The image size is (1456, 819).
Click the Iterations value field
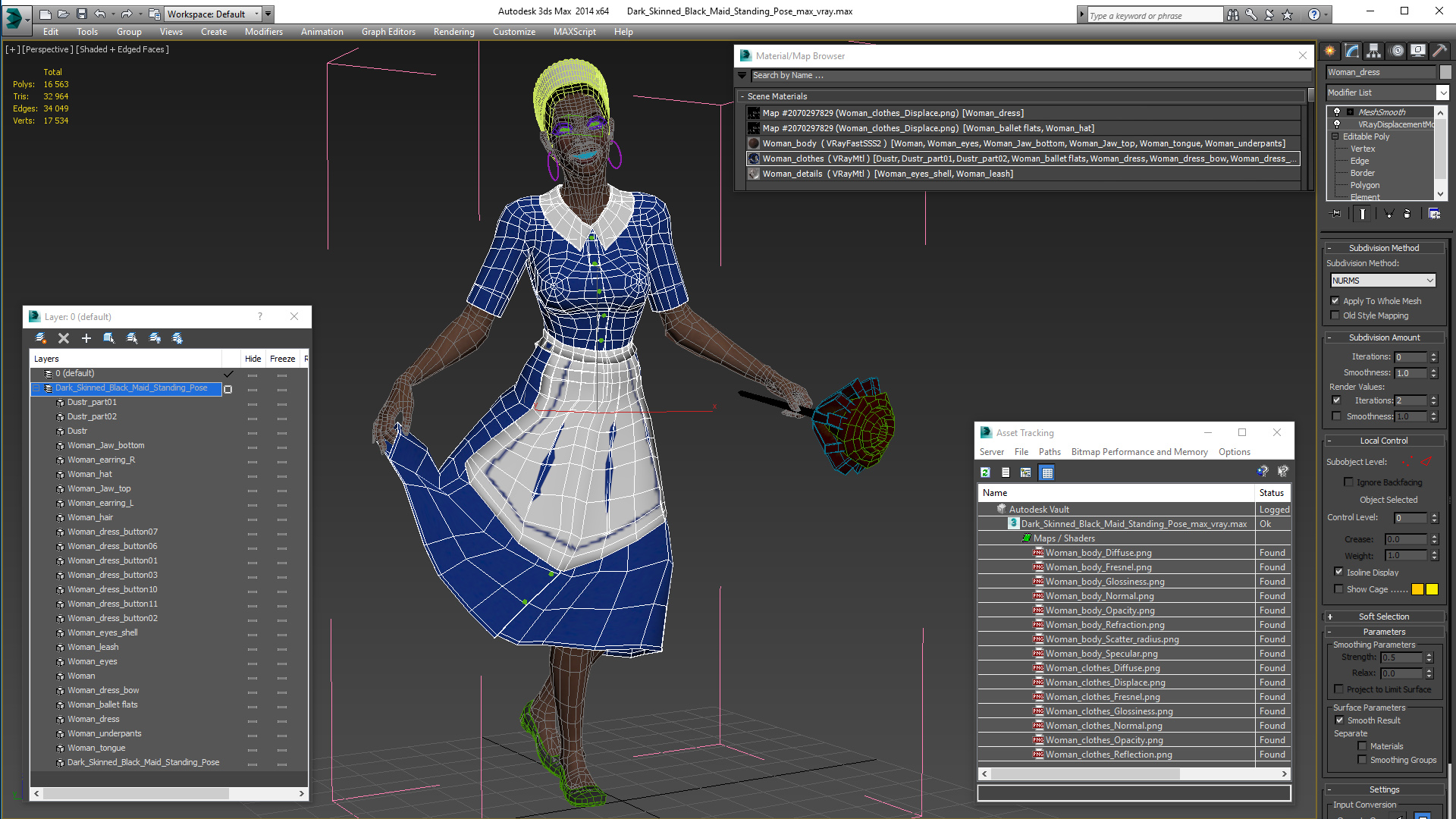click(x=1411, y=357)
